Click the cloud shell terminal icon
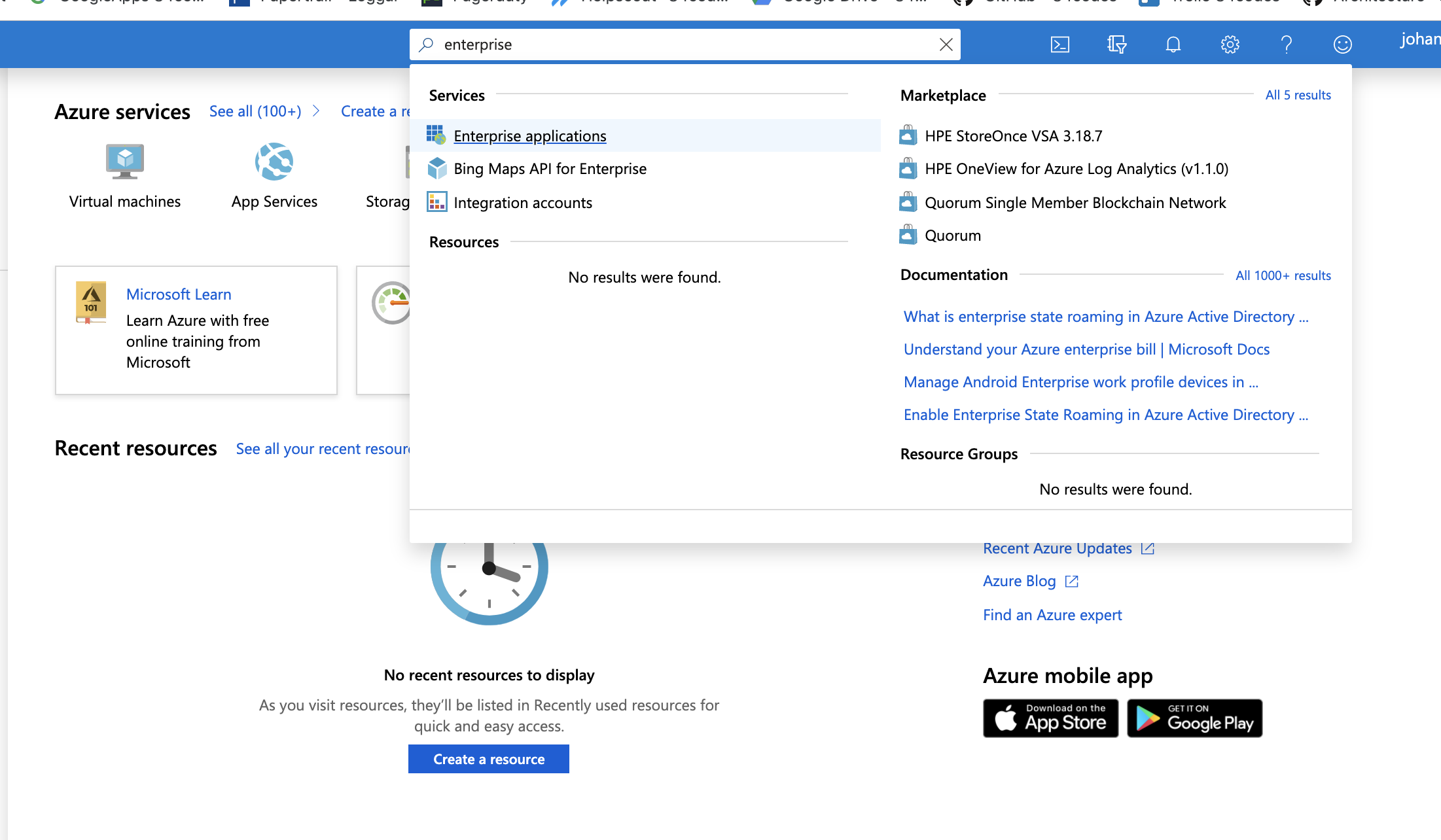This screenshot has width=1441, height=840. click(1060, 44)
